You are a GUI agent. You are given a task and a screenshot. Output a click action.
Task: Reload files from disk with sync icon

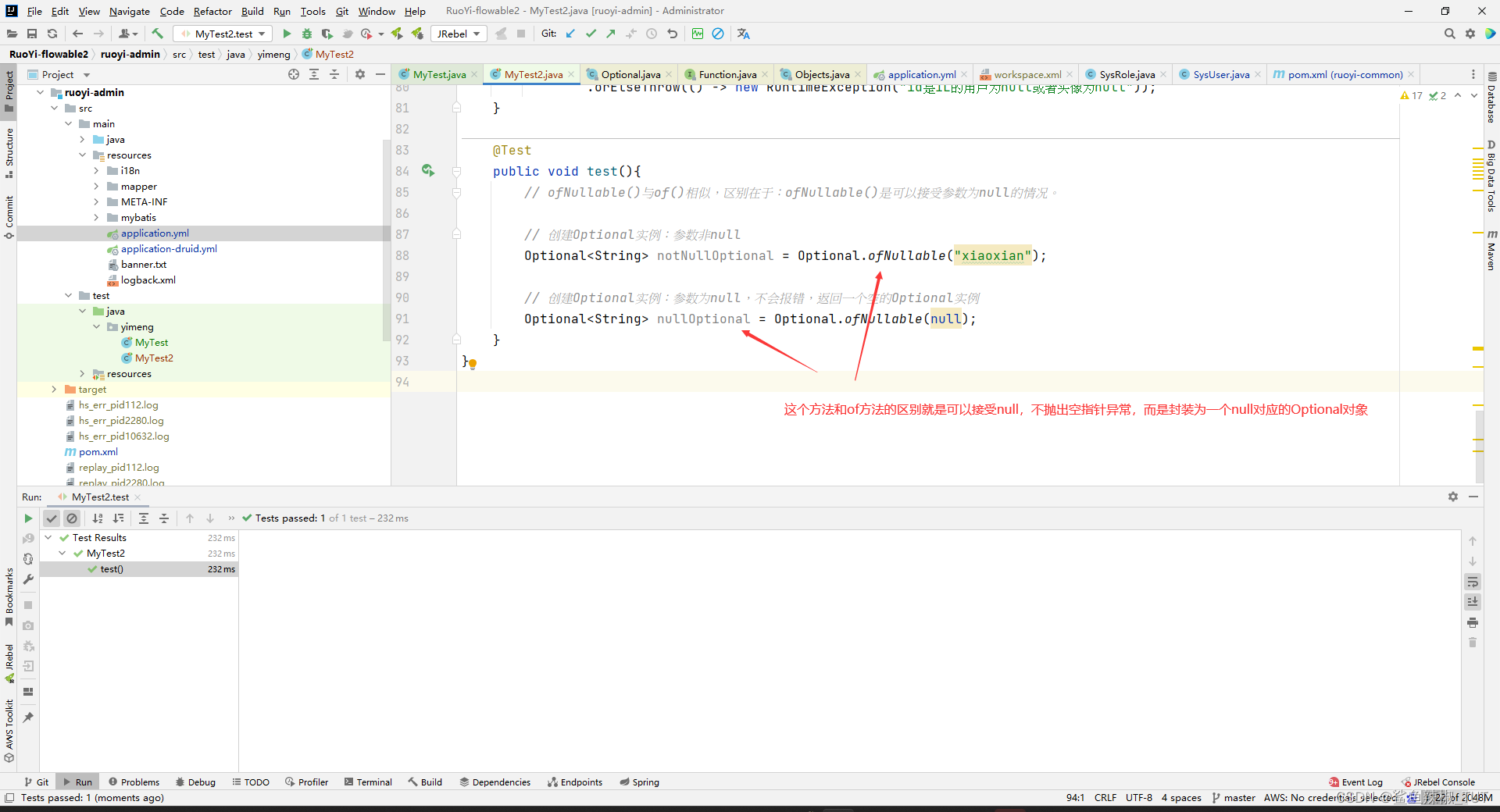point(52,34)
